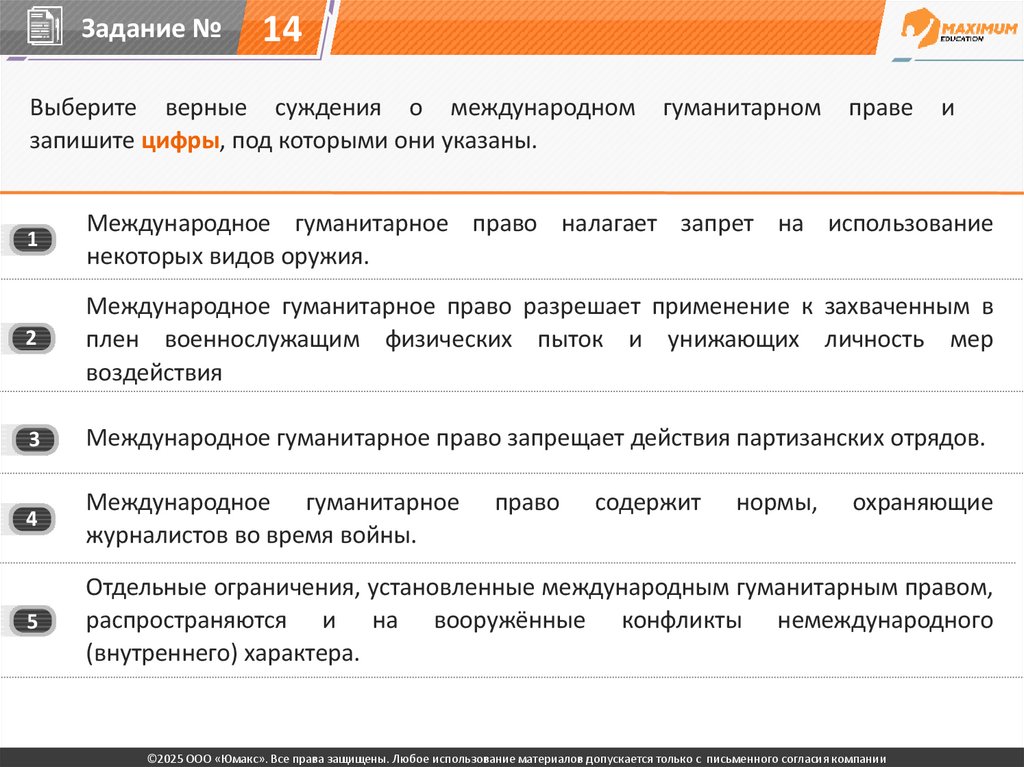The image size is (1024, 767).
Task: Click statement about физических пыток военнослужащим
Action: pyautogui.click(x=539, y=339)
